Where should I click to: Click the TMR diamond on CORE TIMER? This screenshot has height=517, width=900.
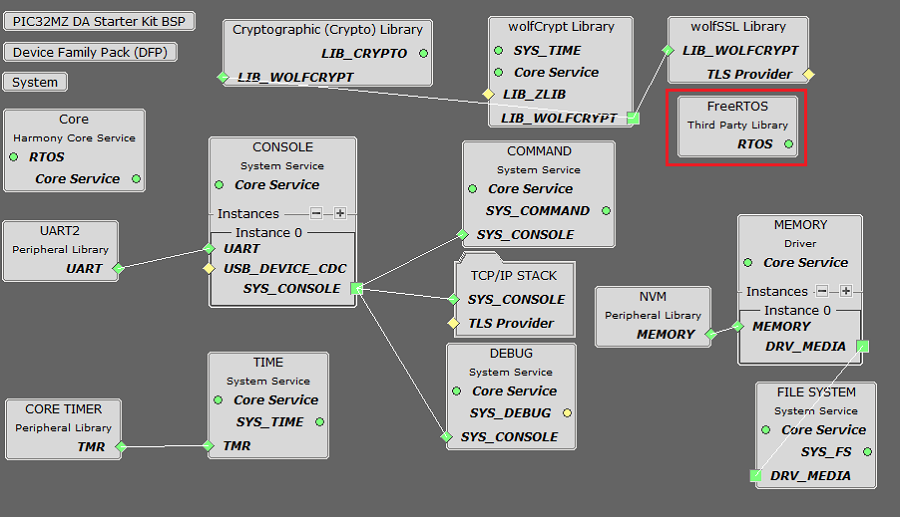click(120, 447)
